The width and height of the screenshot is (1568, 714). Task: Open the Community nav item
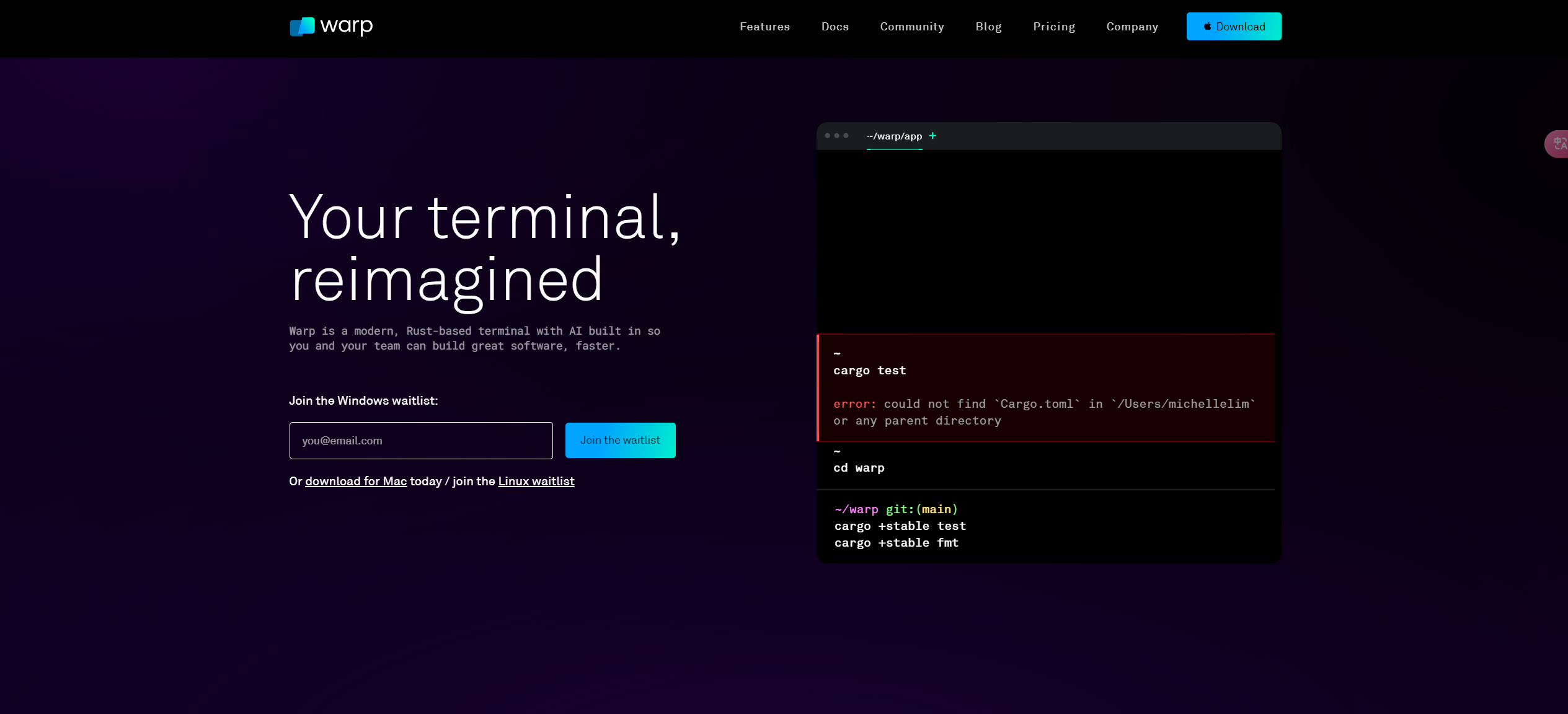pyautogui.click(x=911, y=27)
